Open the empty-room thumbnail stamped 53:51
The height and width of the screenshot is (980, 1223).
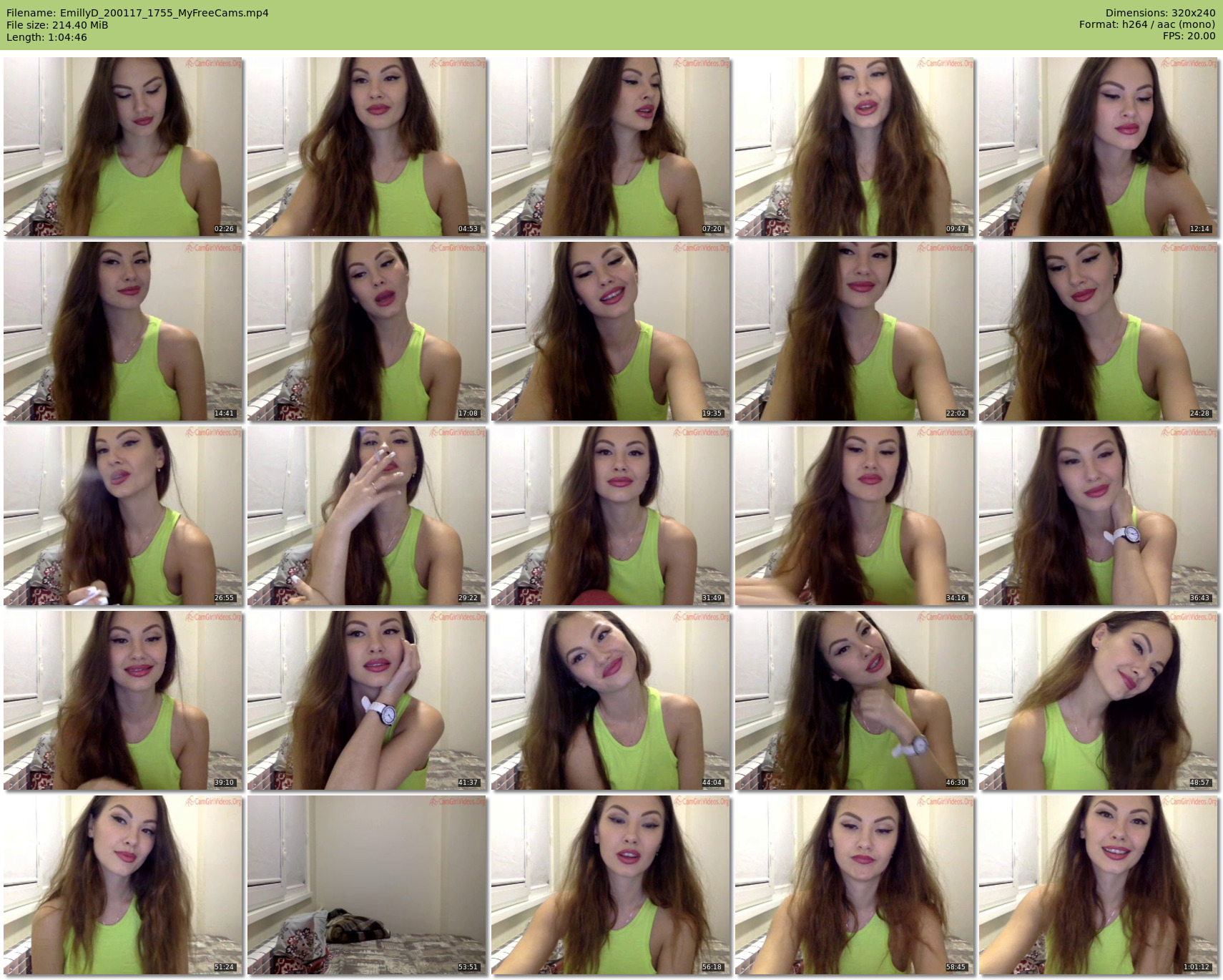pos(367,885)
